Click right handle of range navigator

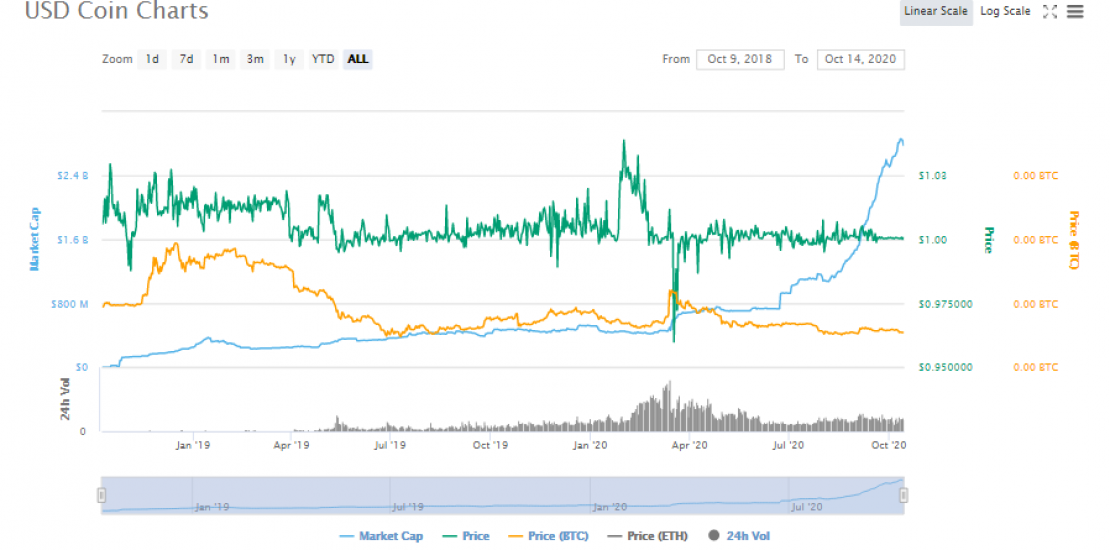[903, 495]
